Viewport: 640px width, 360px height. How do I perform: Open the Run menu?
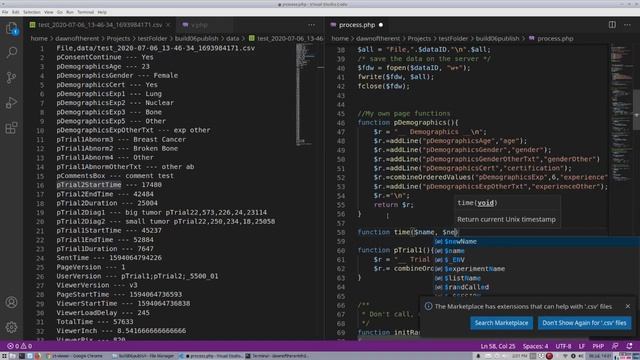[x=70, y=12]
